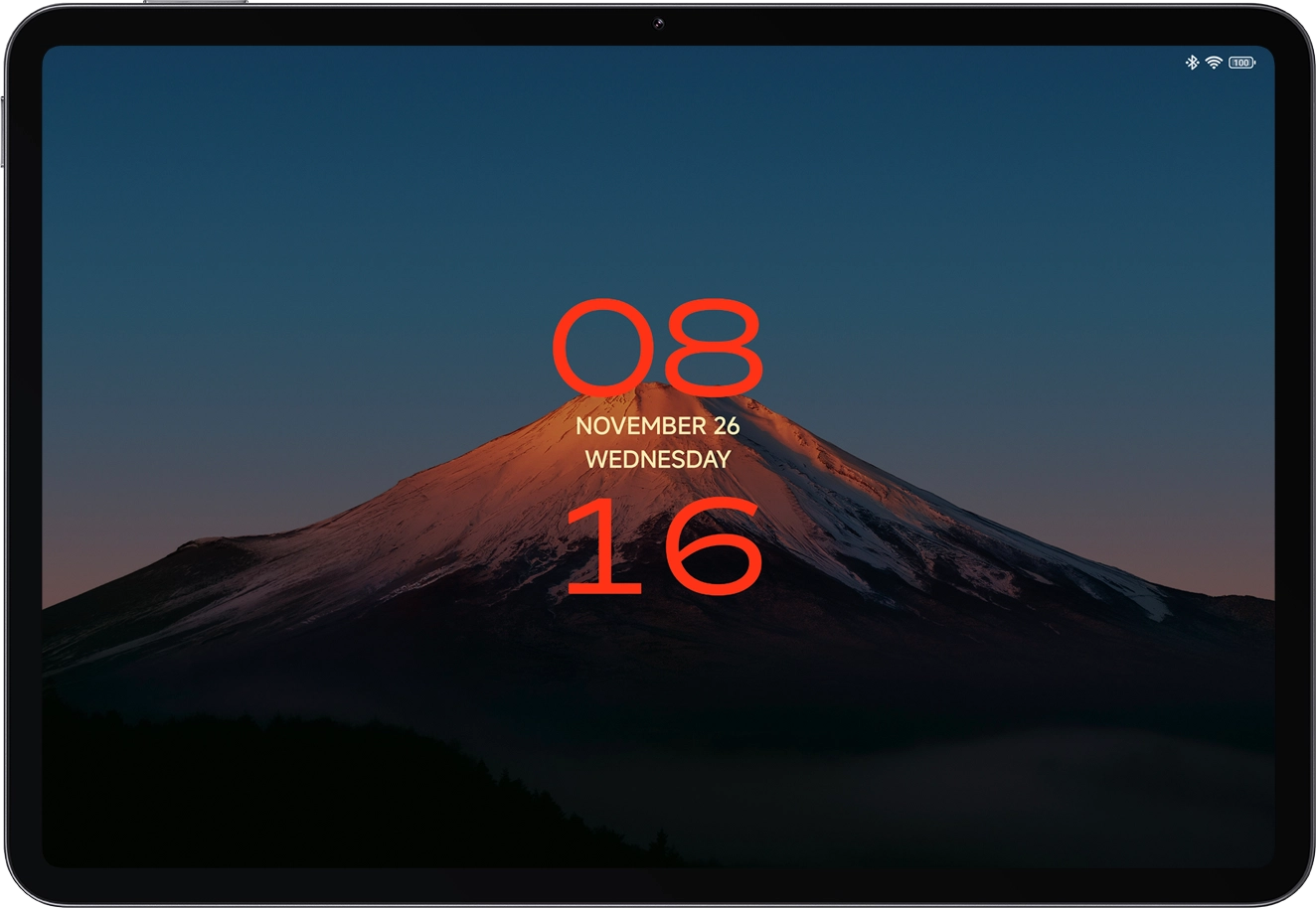Tap the Wi-Fi signal icon
1316x908 pixels.
(x=1213, y=63)
